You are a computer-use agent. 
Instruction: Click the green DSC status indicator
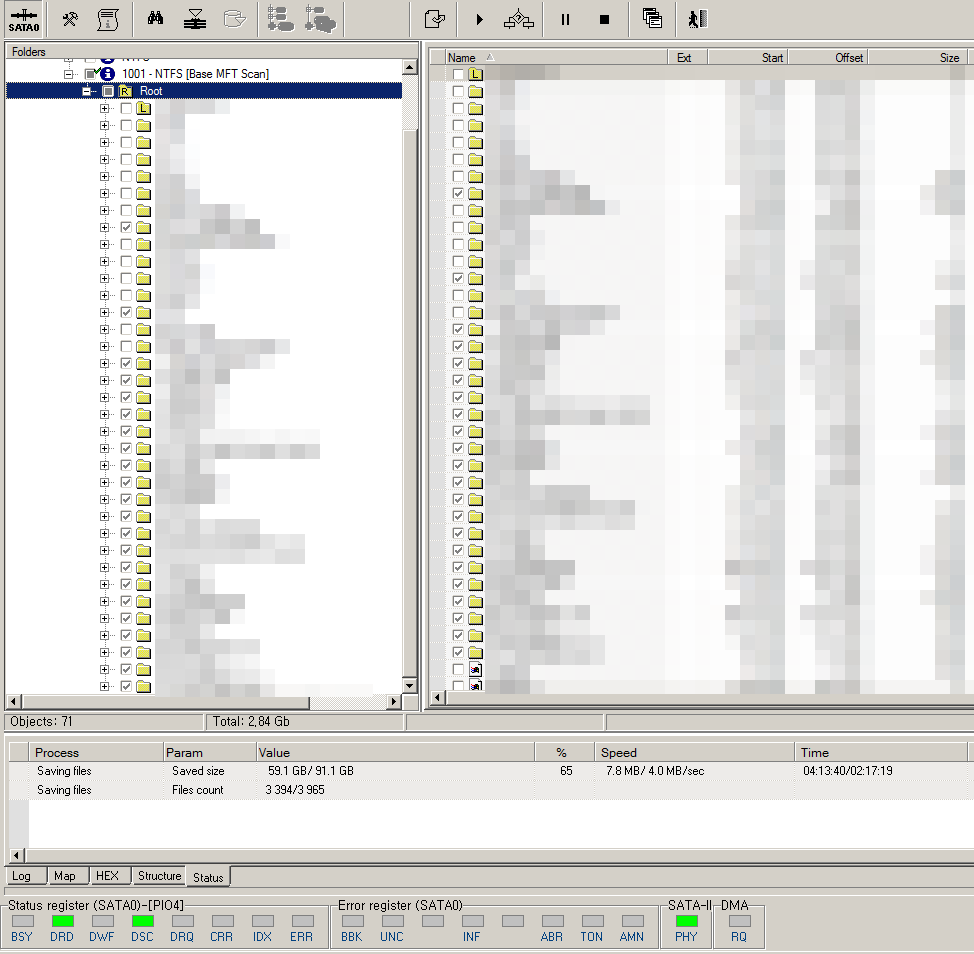tap(143, 921)
